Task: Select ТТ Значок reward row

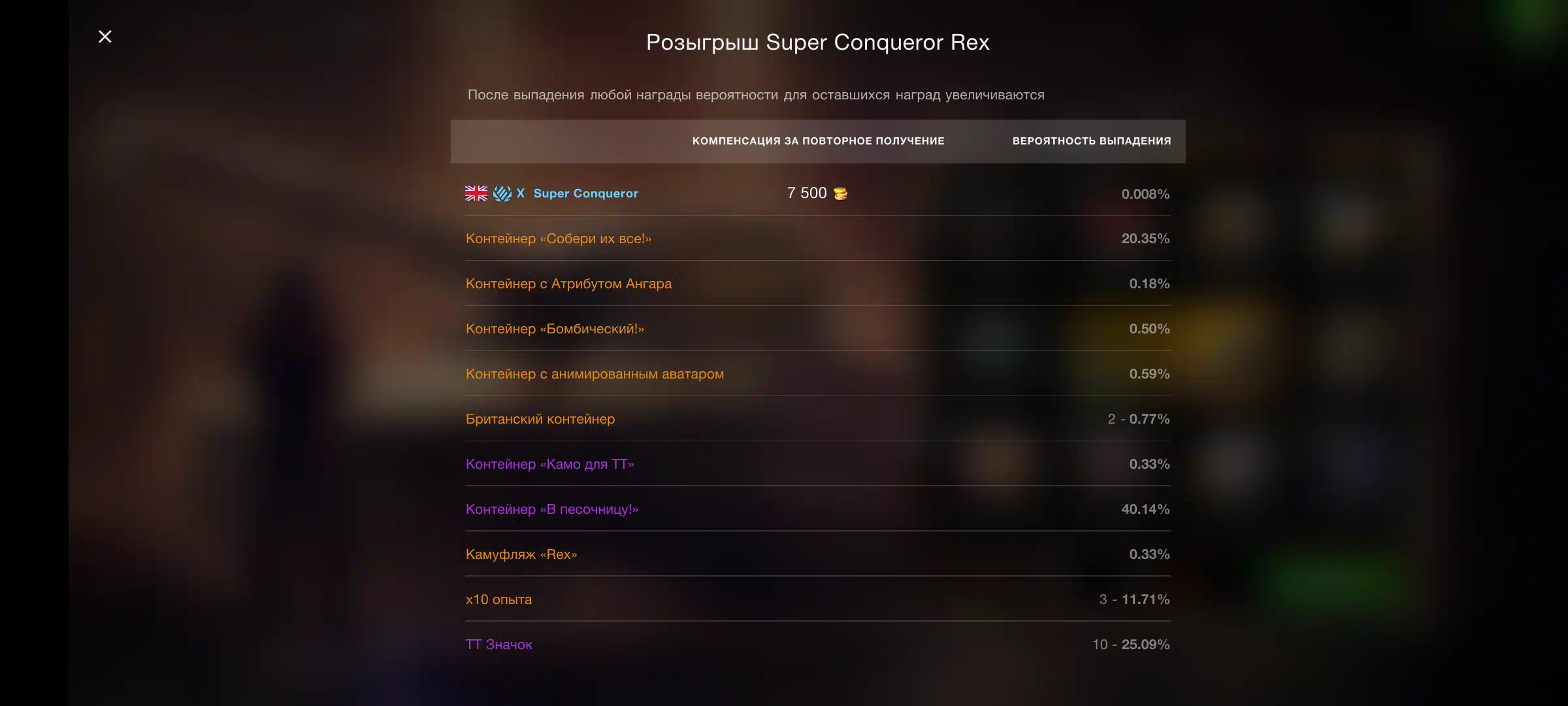Action: [x=817, y=645]
